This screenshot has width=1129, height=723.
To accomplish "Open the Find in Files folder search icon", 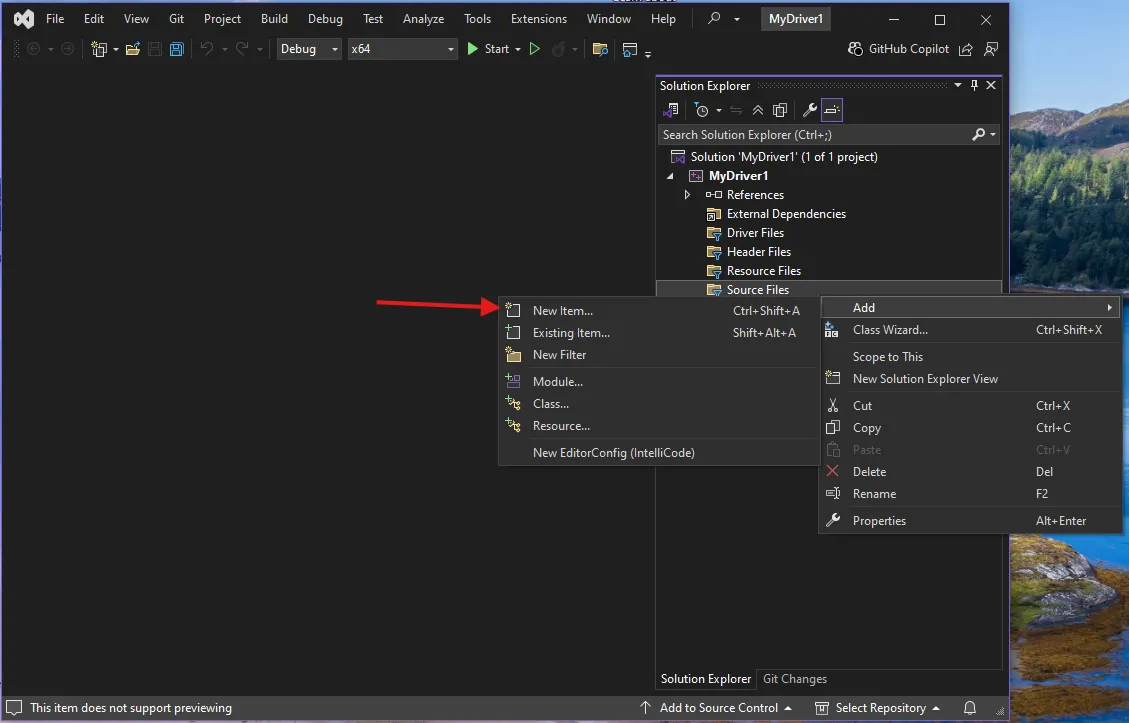I will (x=600, y=49).
